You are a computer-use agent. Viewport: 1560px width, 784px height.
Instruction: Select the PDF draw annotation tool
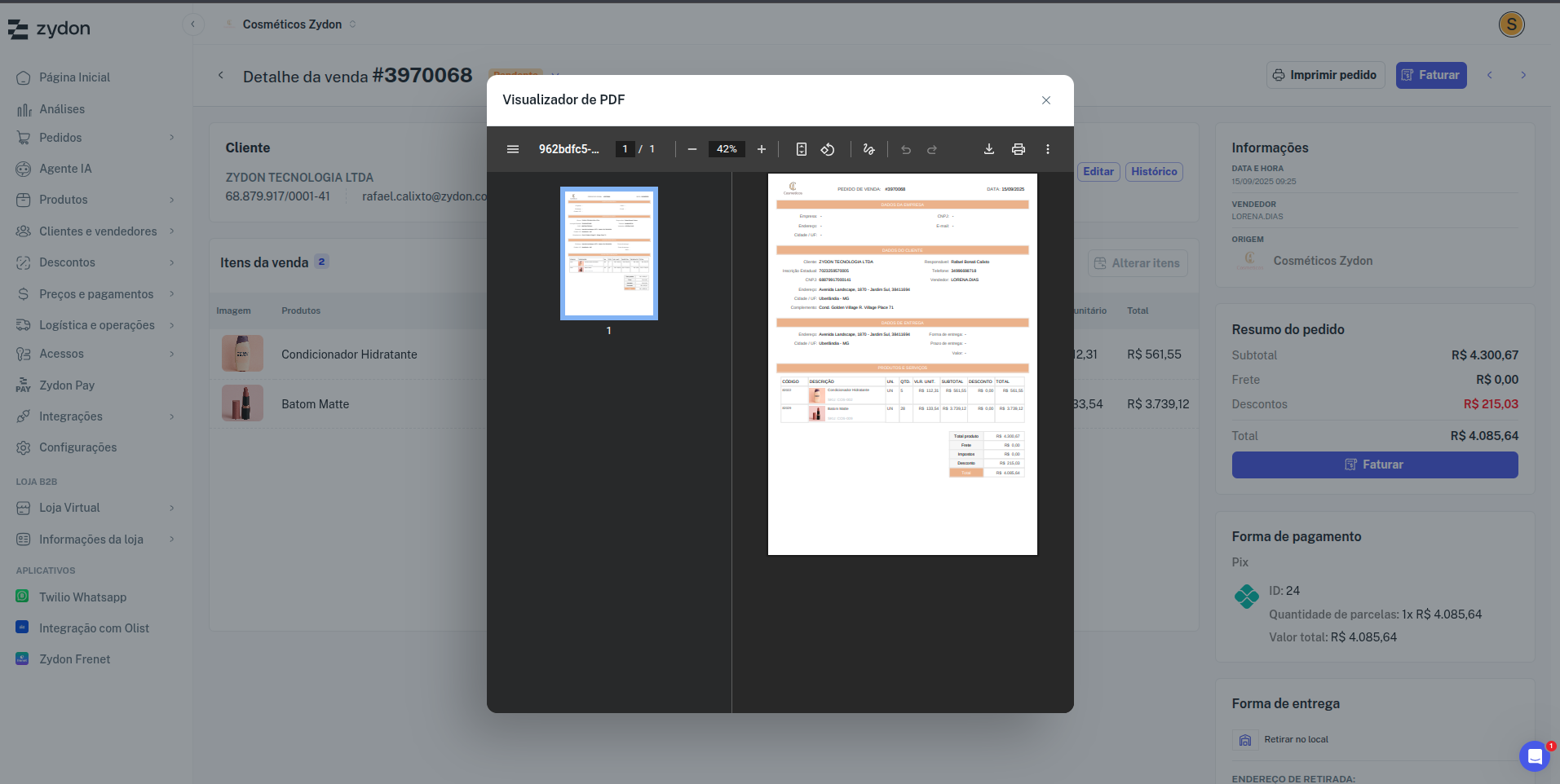click(x=869, y=149)
